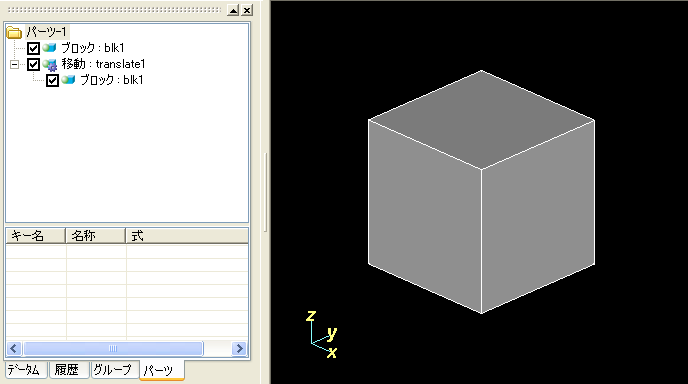Click the 式 column header
The image size is (688, 384).
click(x=187, y=236)
